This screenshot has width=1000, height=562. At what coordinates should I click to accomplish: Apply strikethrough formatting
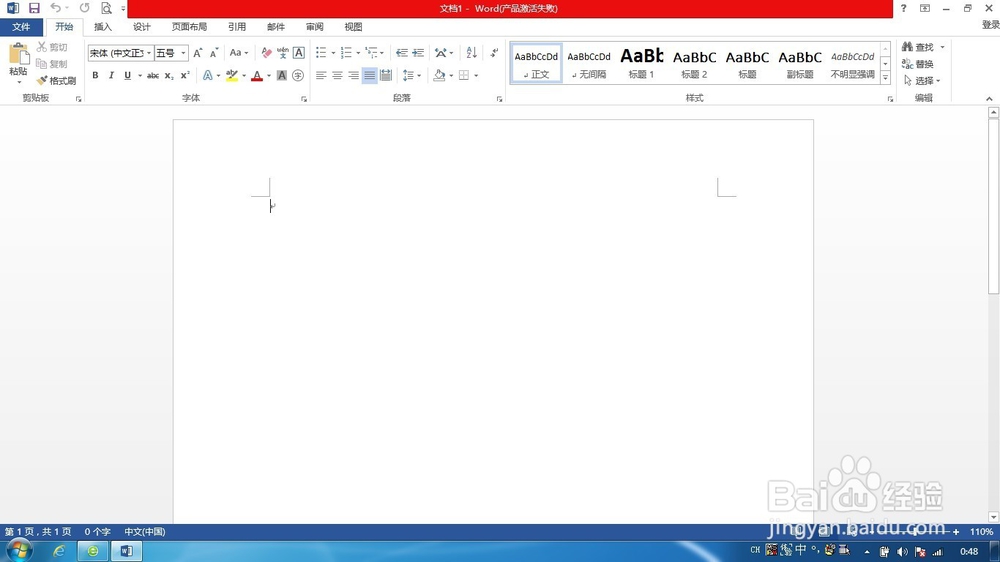tap(153, 75)
